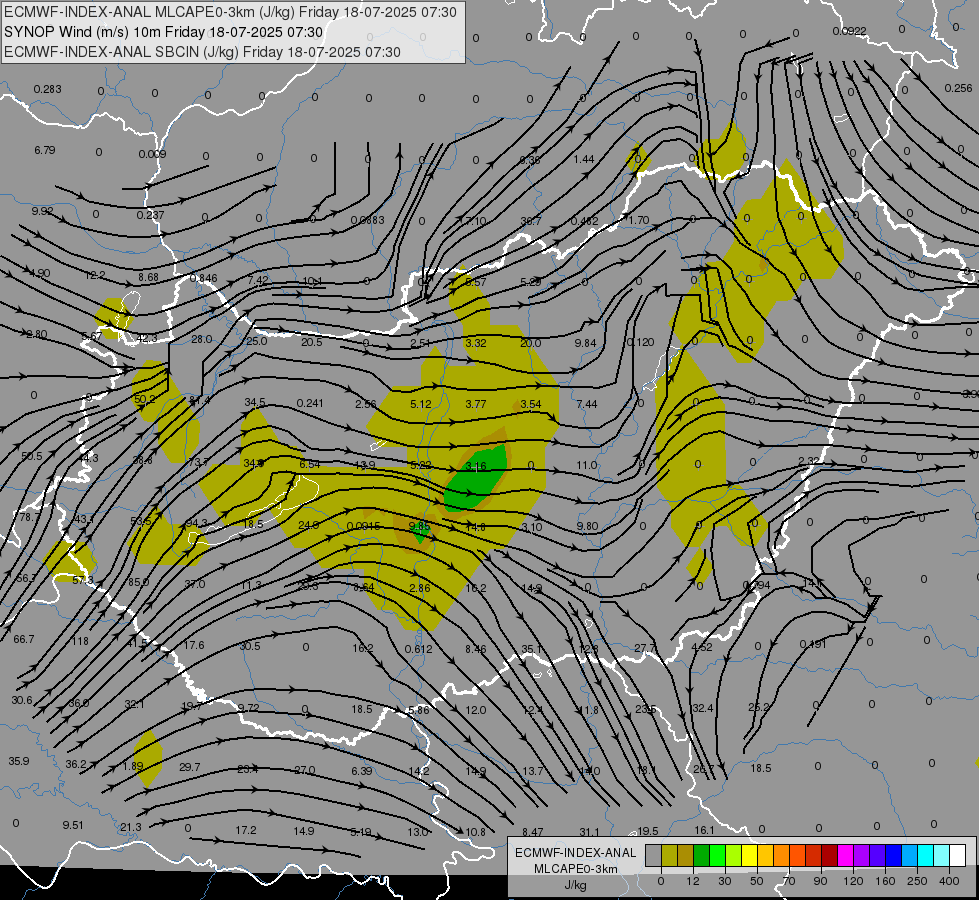Click the gray legend swatch below 0
The width and height of the screenshot is (979, 900).
pyautogui.click(x=653, y=855)
